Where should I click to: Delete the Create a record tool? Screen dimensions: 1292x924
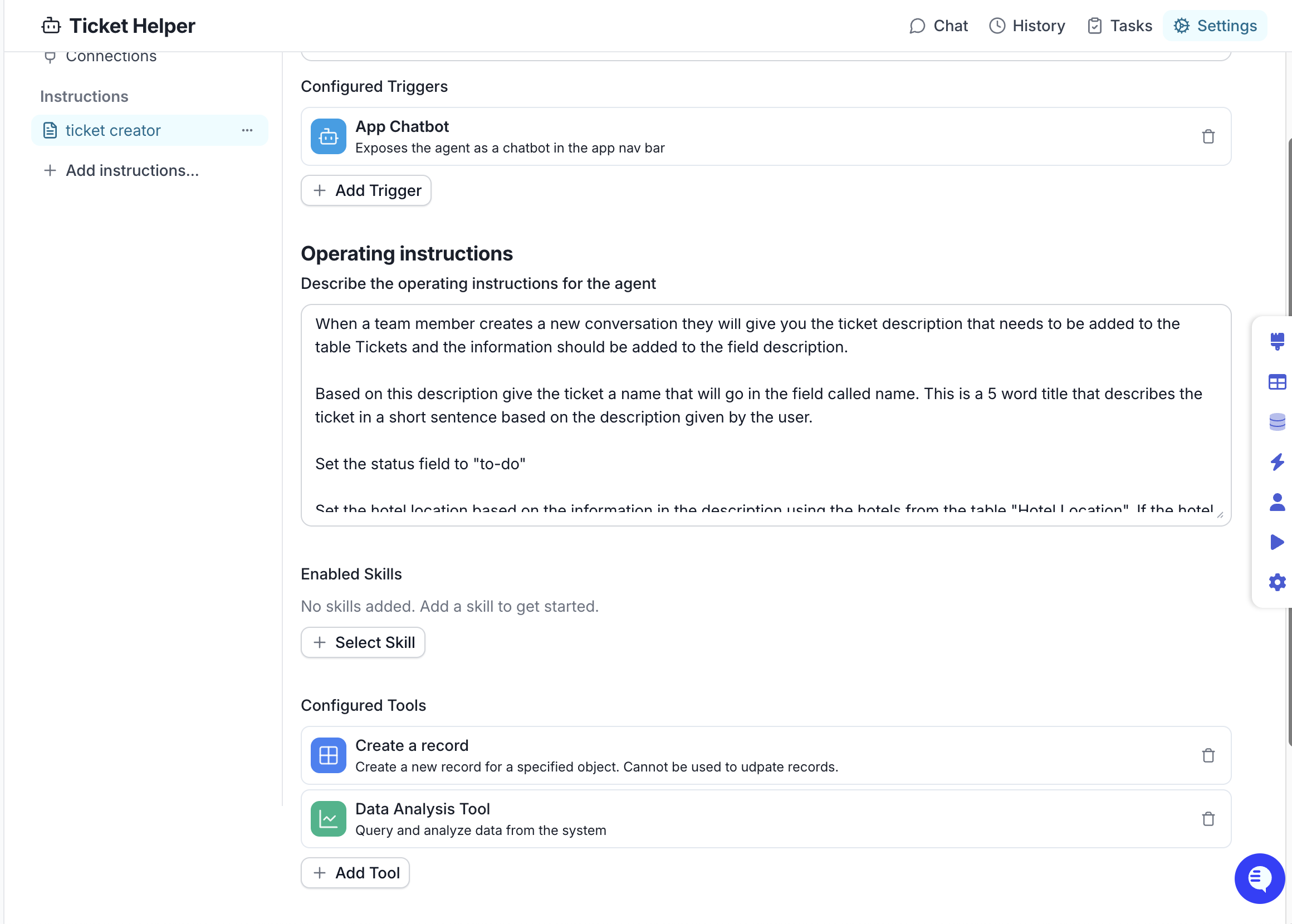pyautogui.click(x=1208, y=755)
